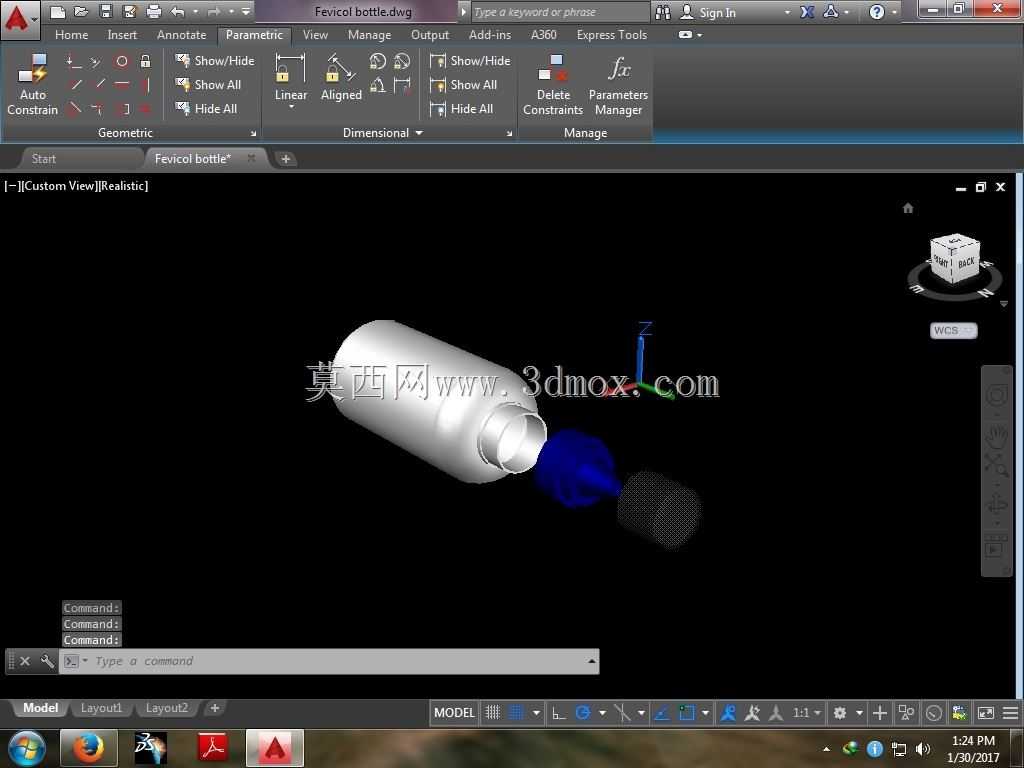Click the ViewCube BACK face
The width and height of the screenshot is (1024, 768).
tap(967, 262)
